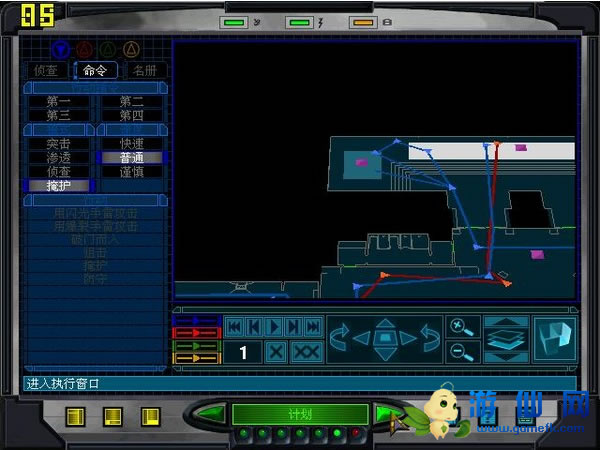Screen dimensions: 600x450
Task: Select the red team triangle icon
Action: 85,50
